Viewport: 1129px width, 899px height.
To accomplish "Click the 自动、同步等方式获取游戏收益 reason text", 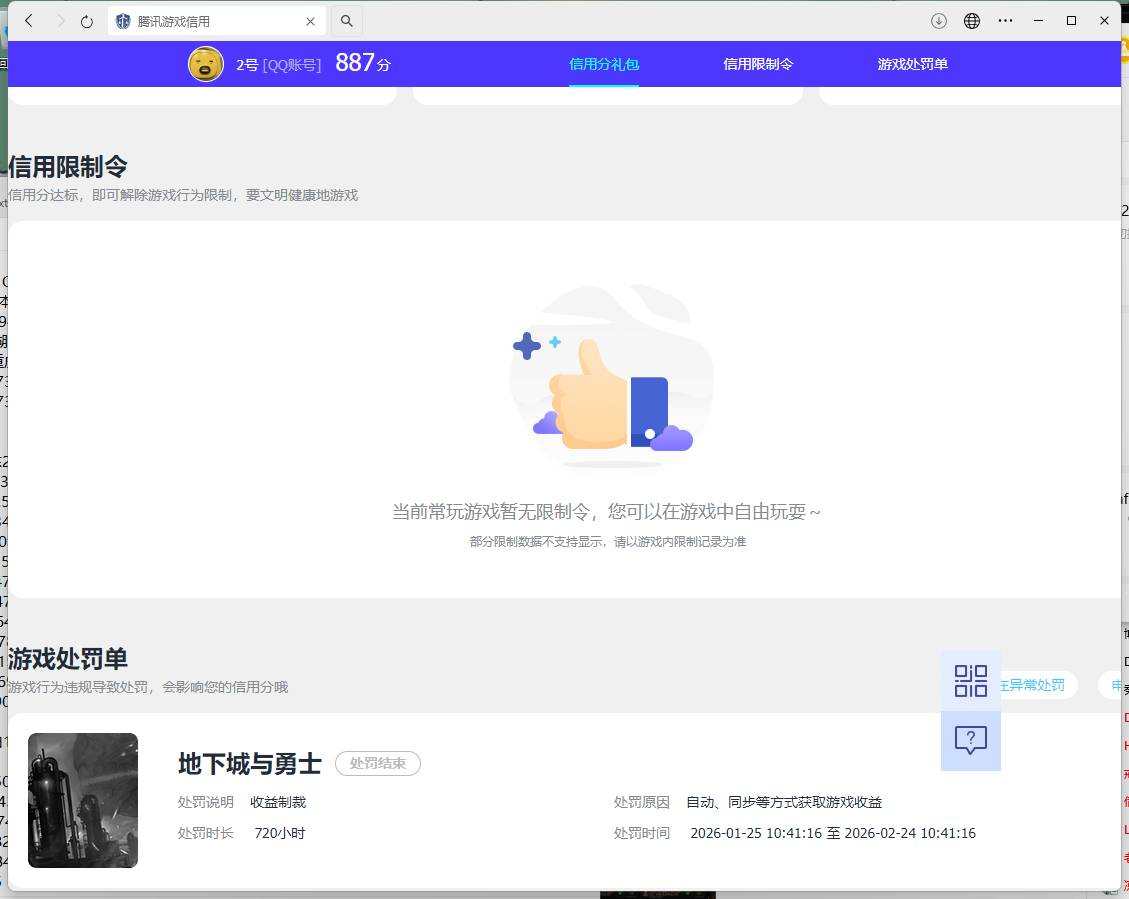I will (784, 802).
